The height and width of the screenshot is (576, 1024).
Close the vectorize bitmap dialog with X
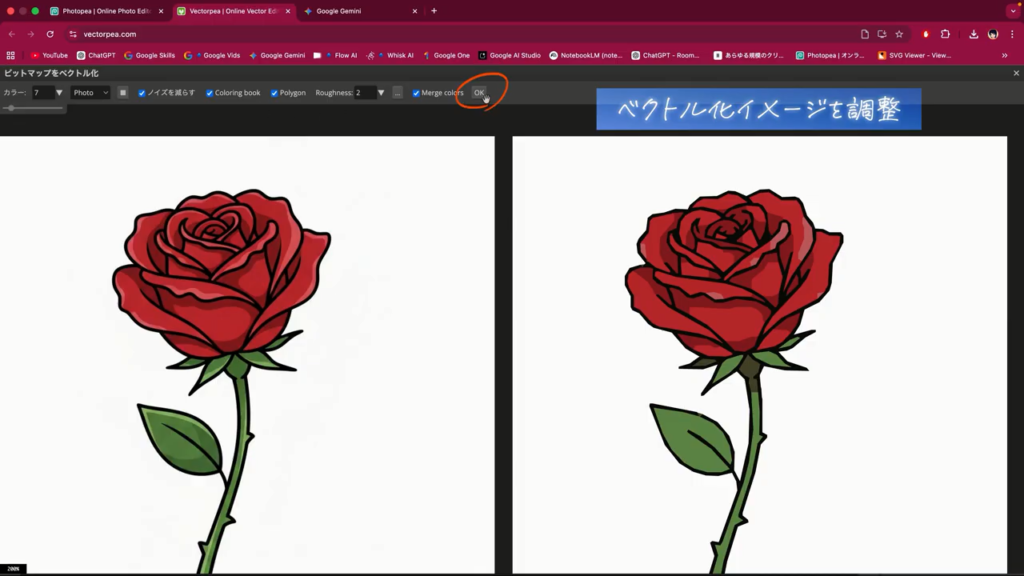1016,73
